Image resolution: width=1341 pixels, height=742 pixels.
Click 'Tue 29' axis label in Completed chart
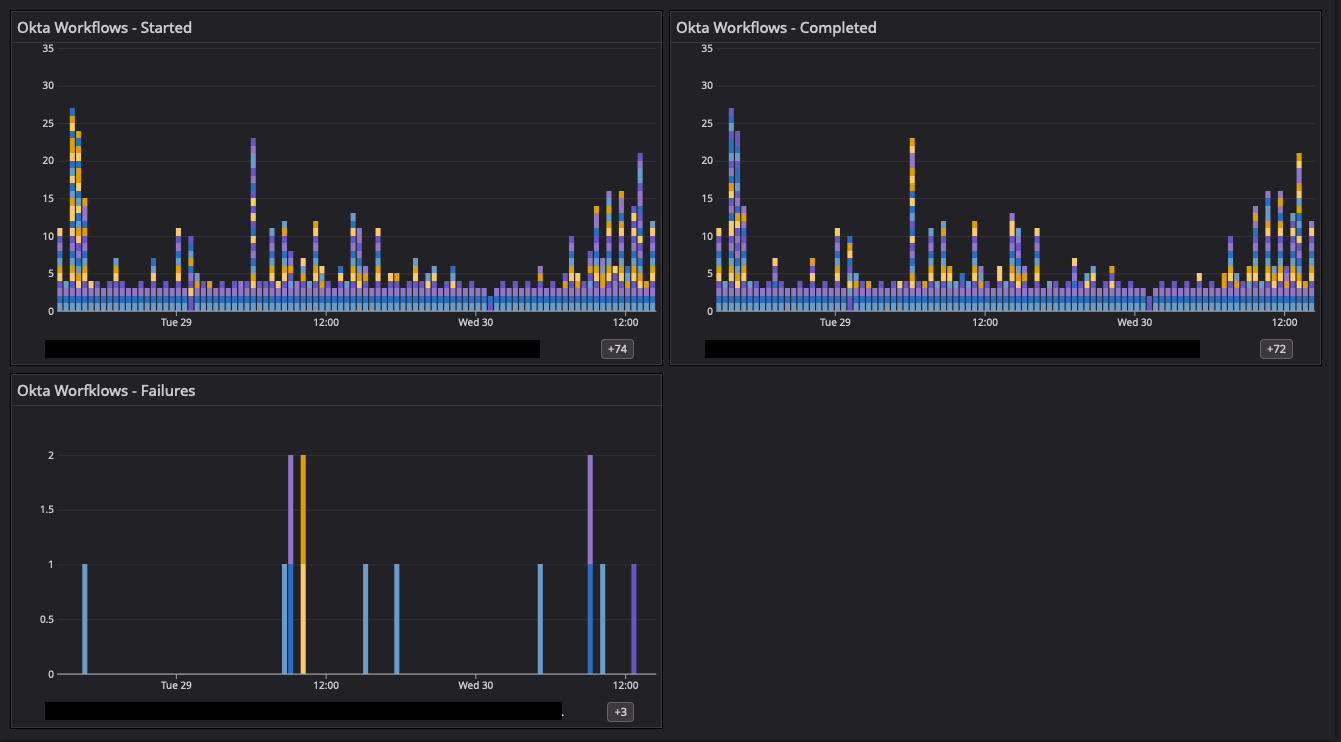(835, 322)
